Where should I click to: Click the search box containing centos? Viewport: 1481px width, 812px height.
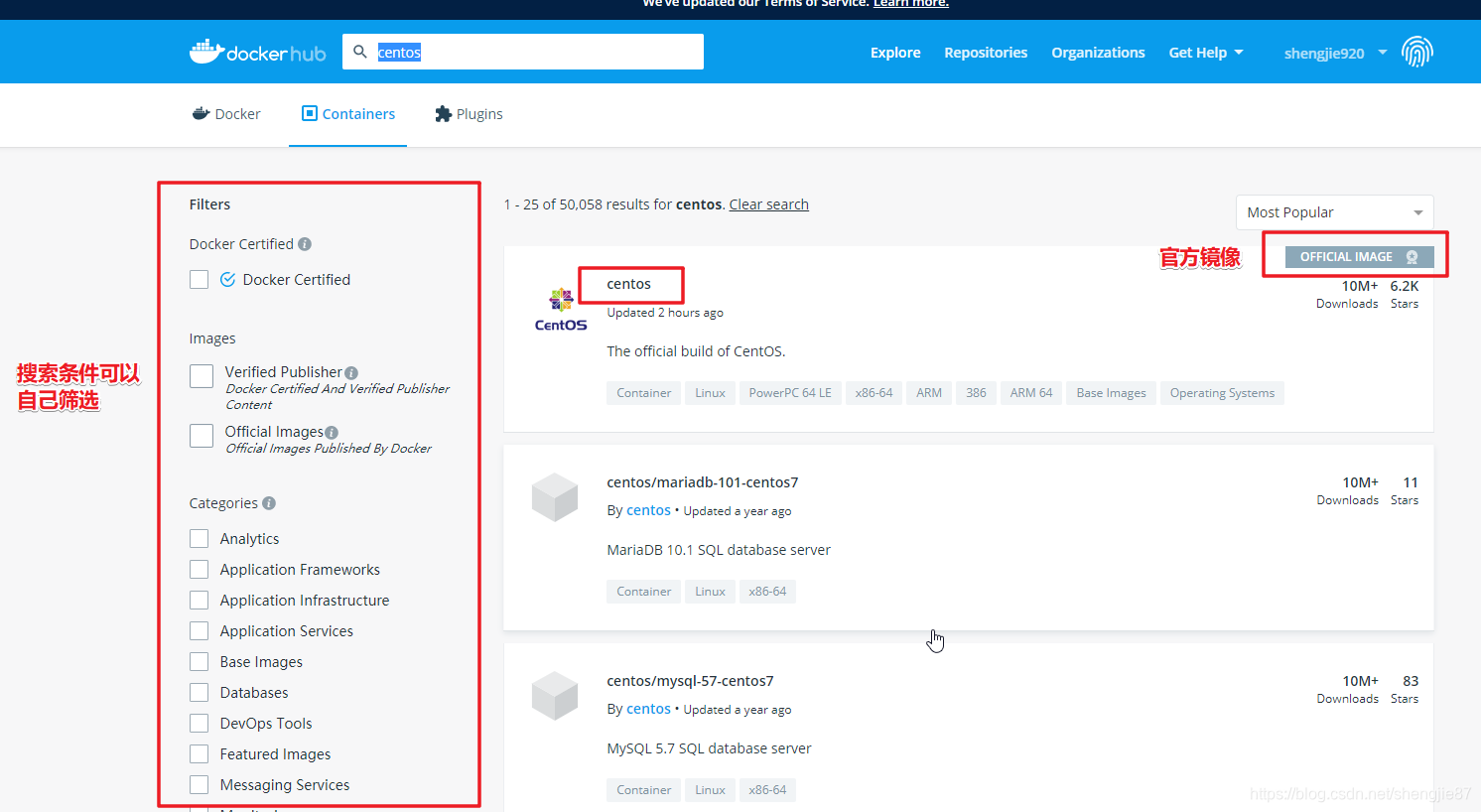point(523,52)
